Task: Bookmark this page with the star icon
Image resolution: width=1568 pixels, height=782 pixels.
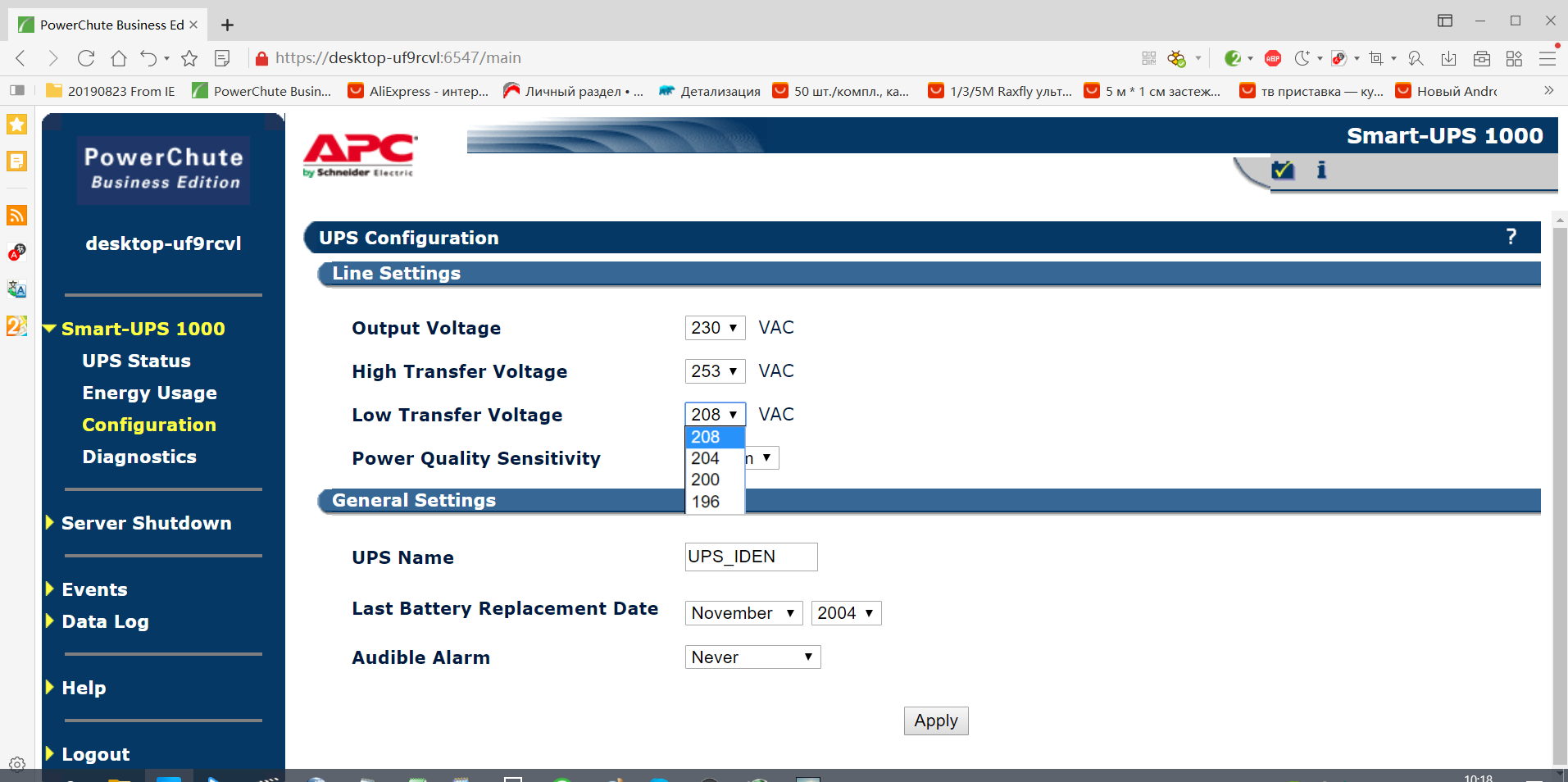Action: [189, 58]
